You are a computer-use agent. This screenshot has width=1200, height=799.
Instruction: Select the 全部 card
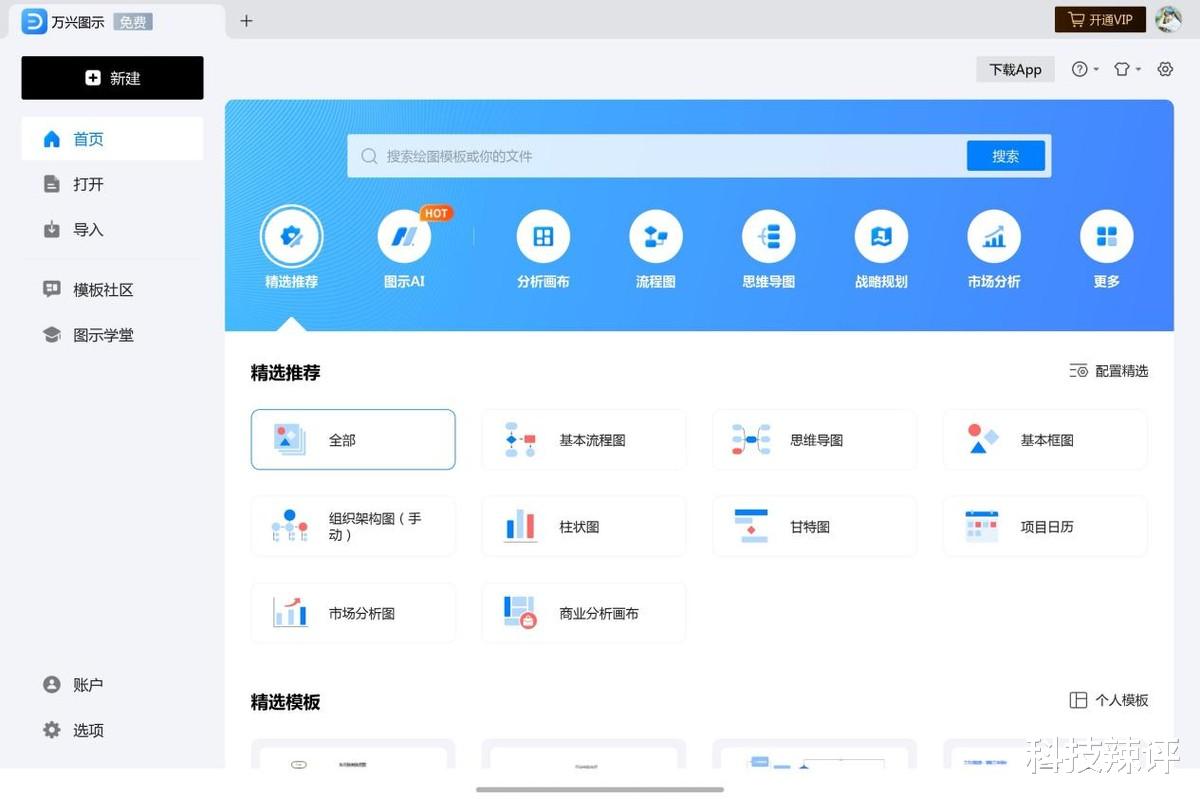pos(353,439)
